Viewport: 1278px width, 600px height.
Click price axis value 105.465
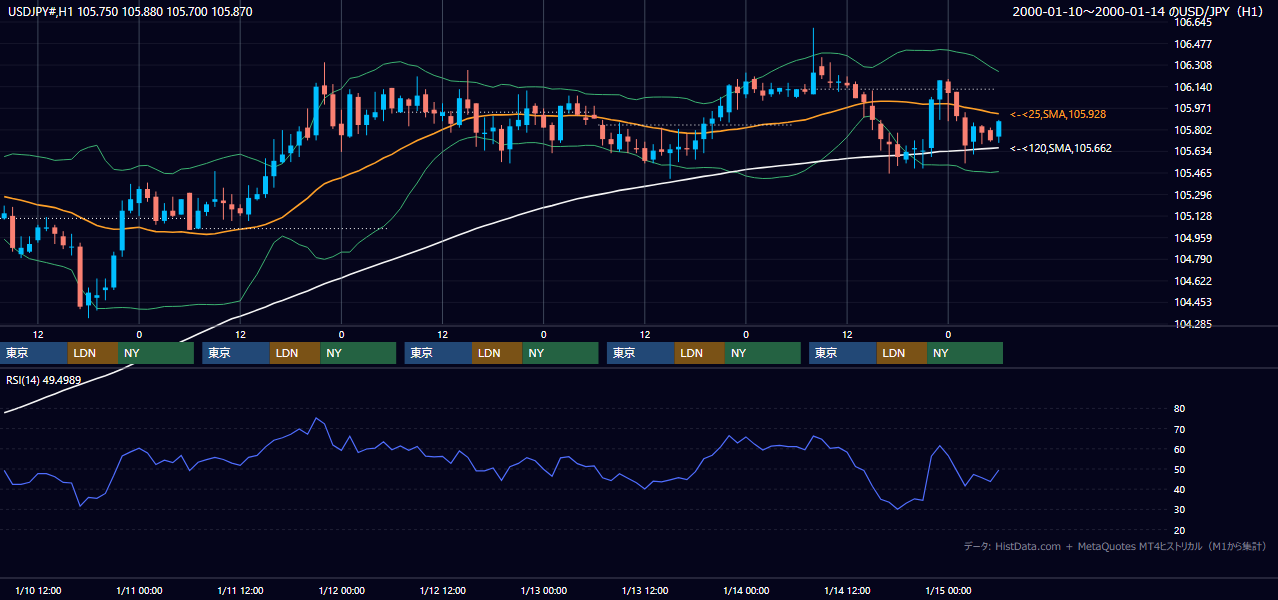tap(1194, 173)
